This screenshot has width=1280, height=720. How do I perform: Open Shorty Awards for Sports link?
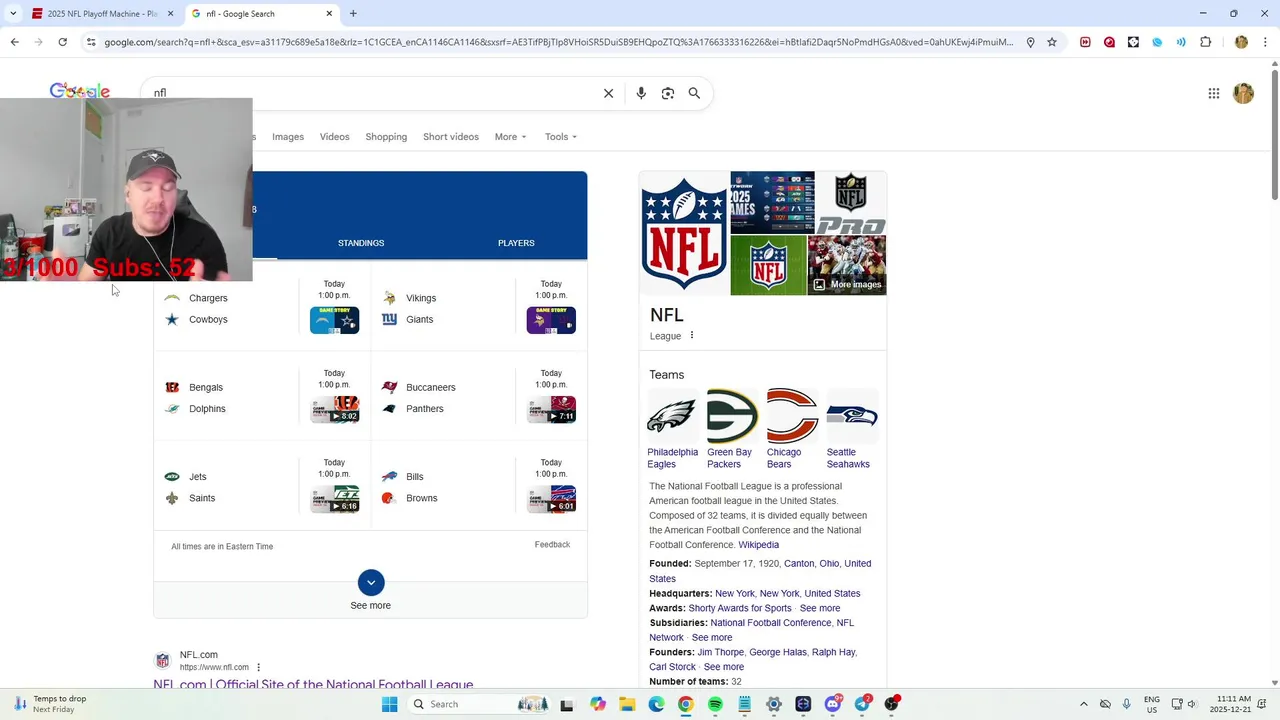(740, 608)
